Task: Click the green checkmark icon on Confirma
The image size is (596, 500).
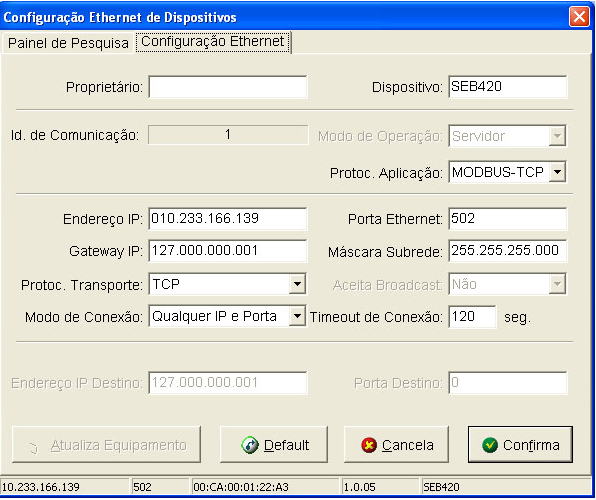Action: coord(490,445)
